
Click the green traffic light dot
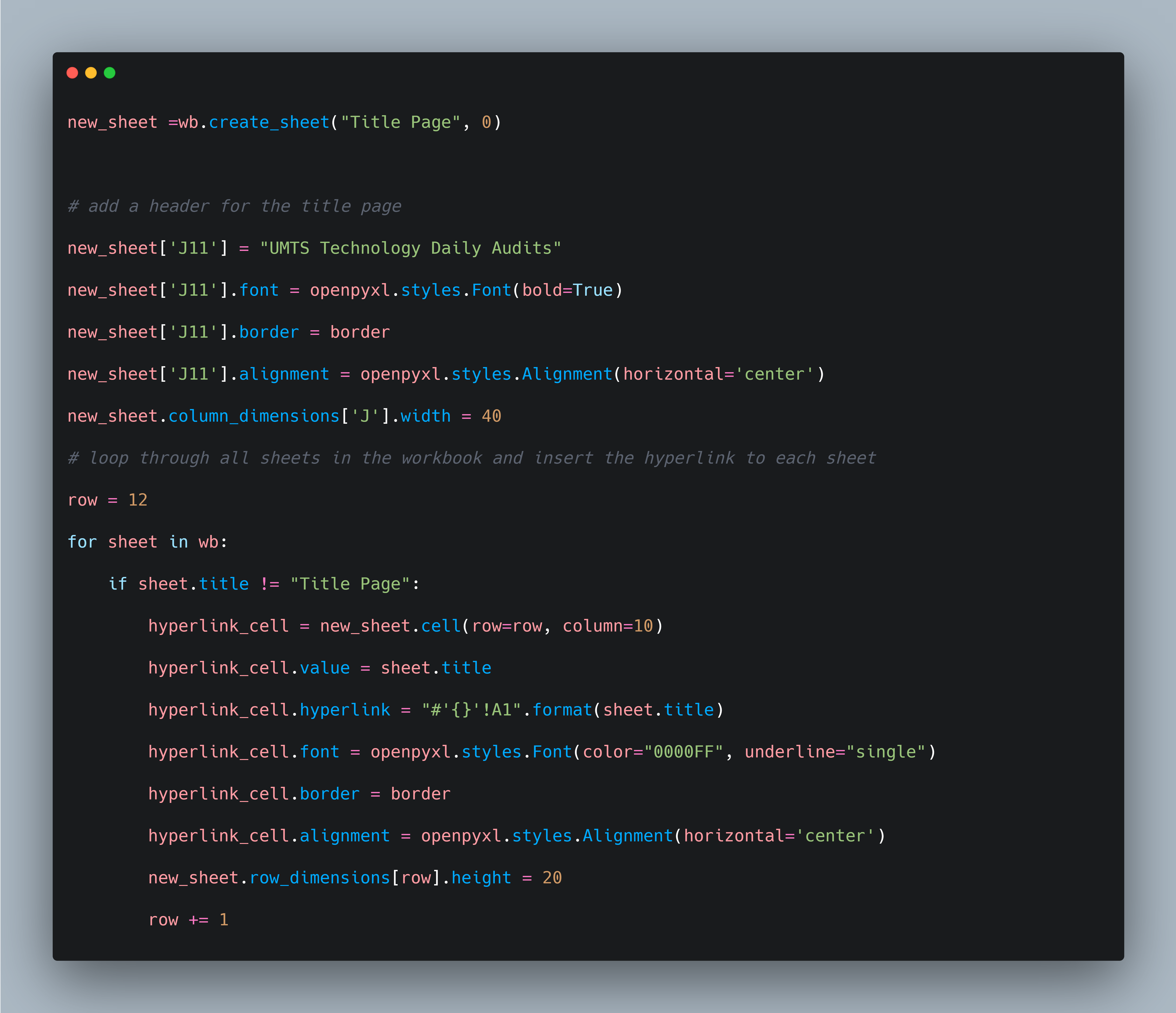110,73
